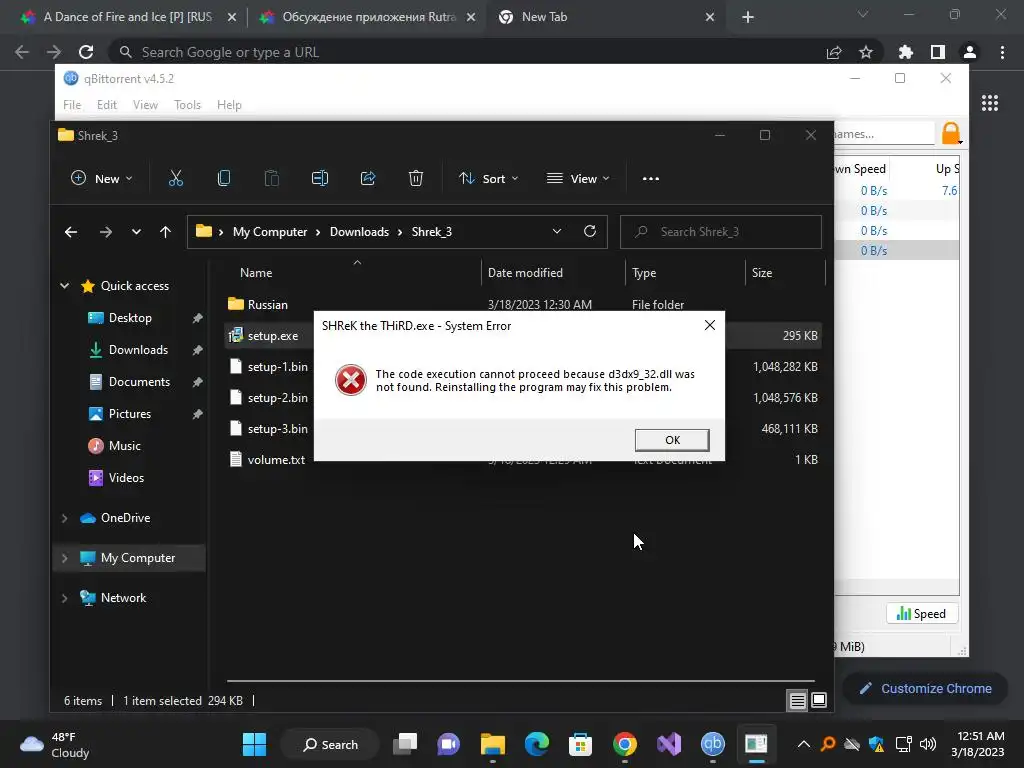Click the Share icon in Explorer toolbar
The image size is (1024, 768).
(x=368, y=178)
